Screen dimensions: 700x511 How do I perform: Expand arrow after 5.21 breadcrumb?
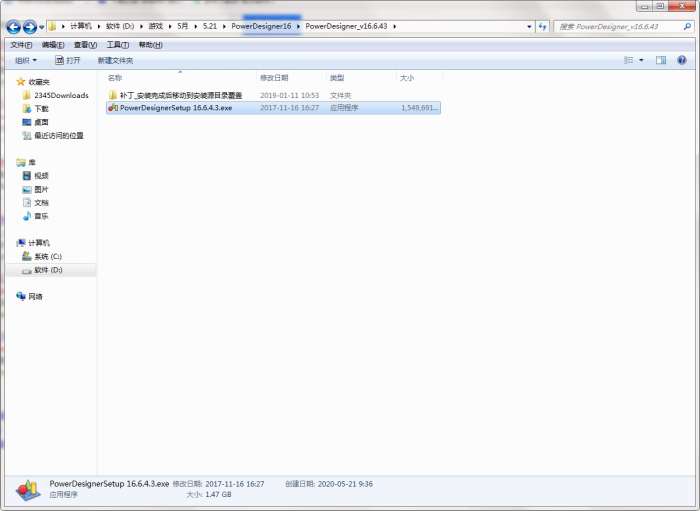point(224,26)
